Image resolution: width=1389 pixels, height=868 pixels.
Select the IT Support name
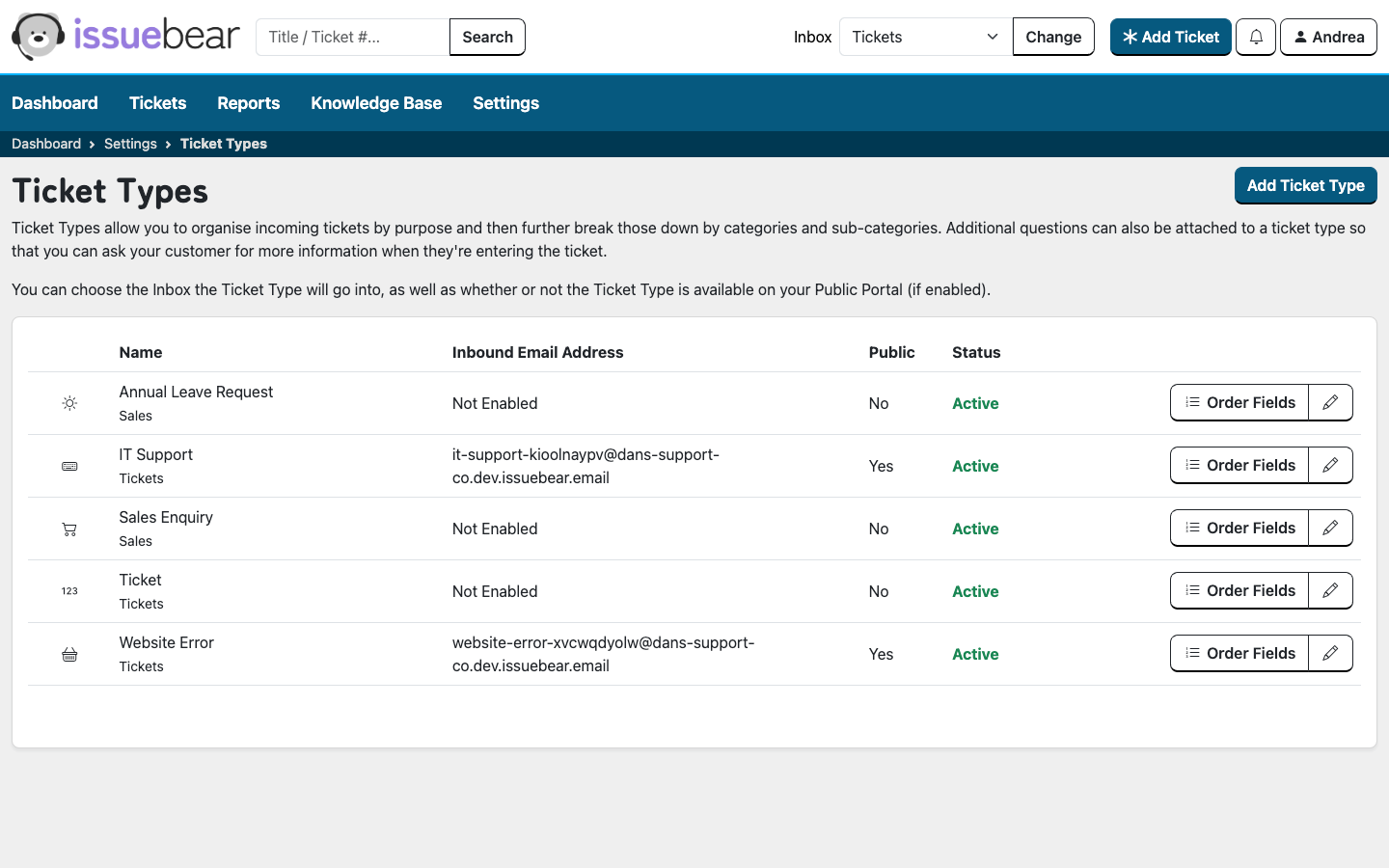(x=156, y=454)
